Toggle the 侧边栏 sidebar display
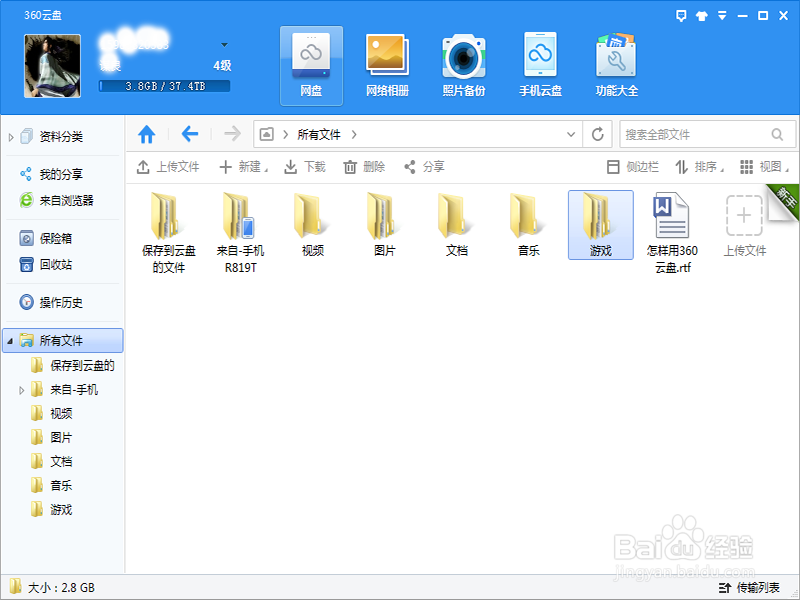Screen dimensions: 800x600 (633, 167)
